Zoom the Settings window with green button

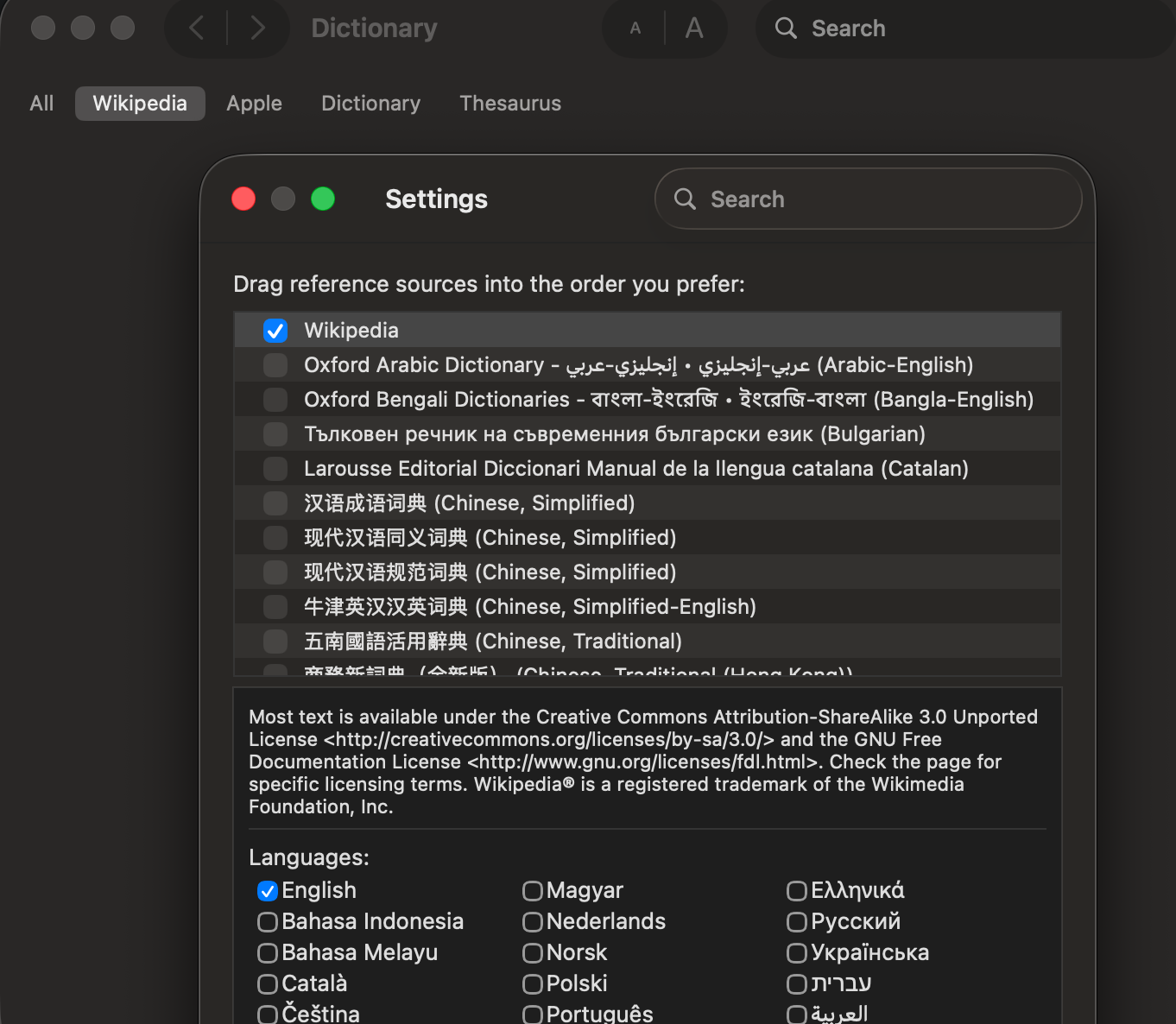click(323, 199)
